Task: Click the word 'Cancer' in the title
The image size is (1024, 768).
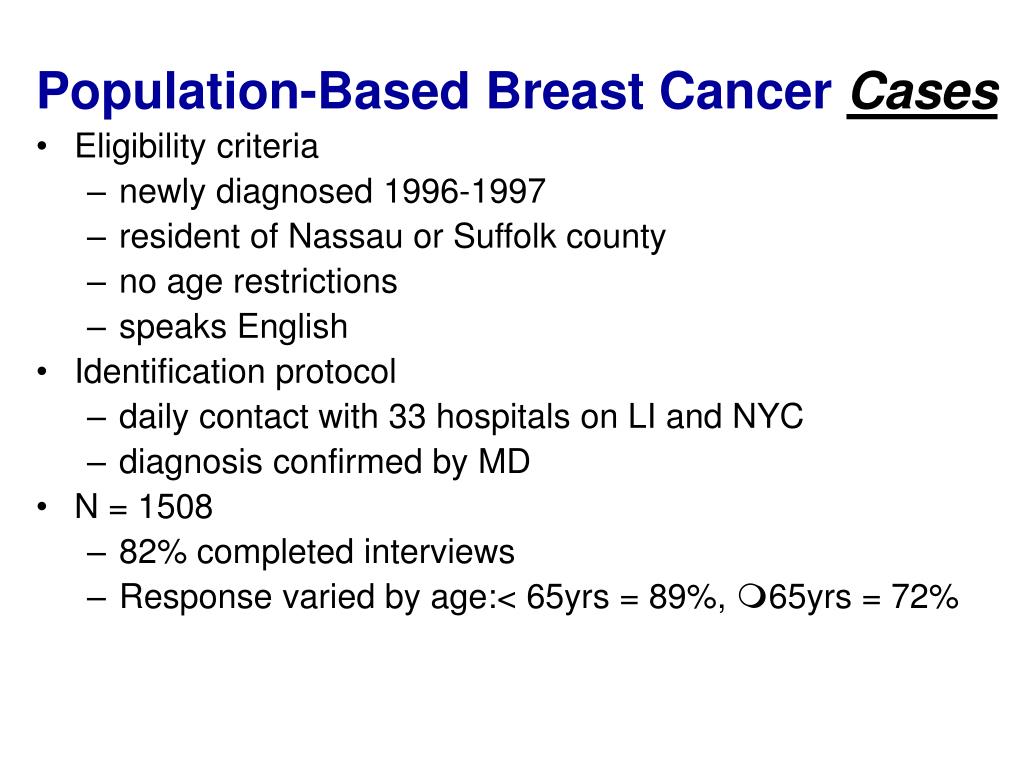Action: click(745, 91)
